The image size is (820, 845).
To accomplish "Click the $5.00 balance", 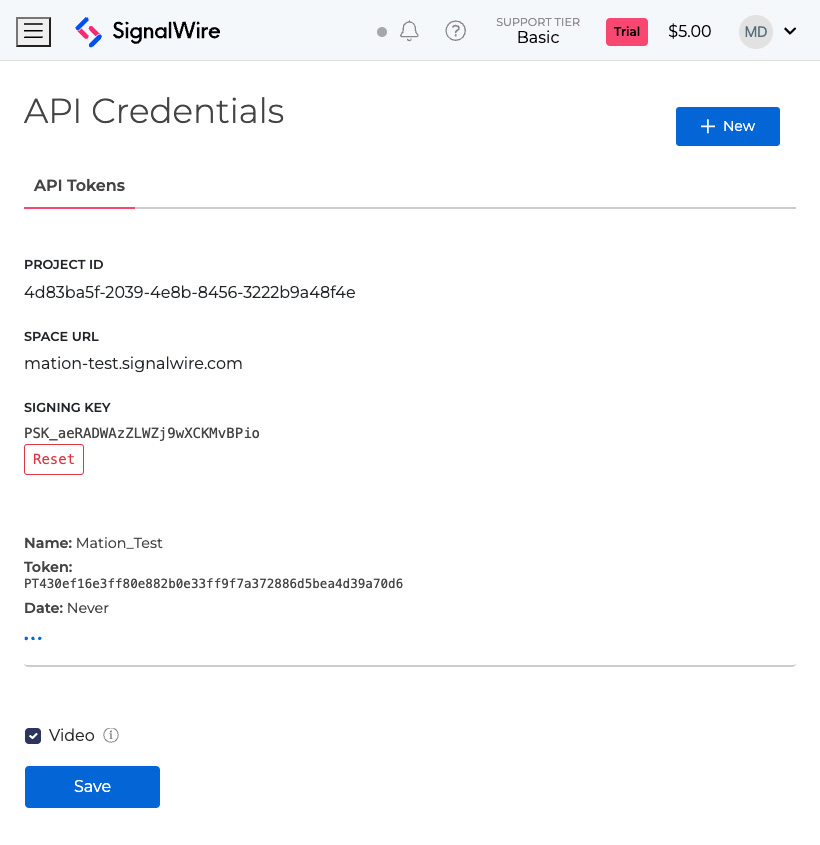I will tap(690, 31).
